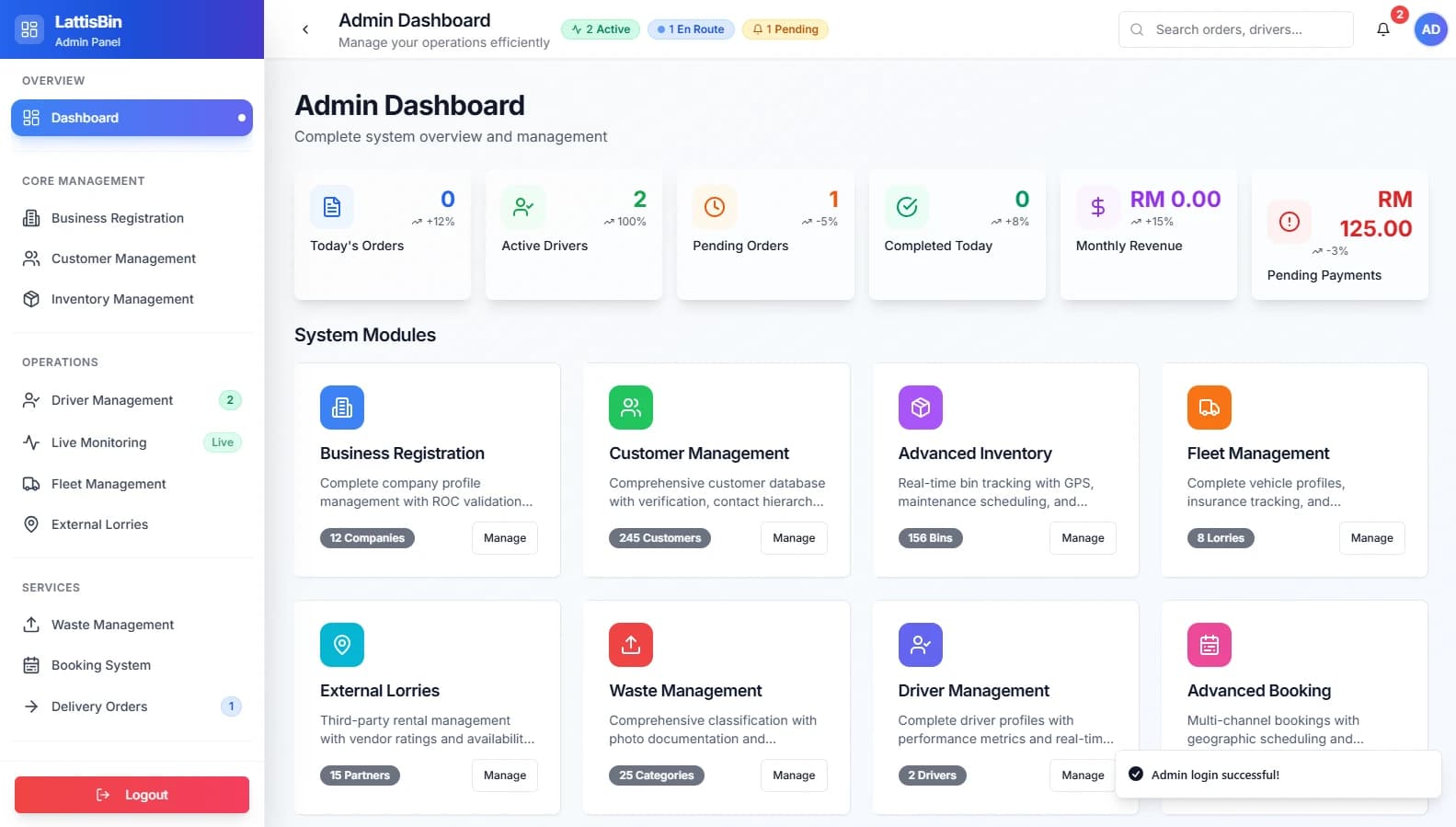Open the Pending Orders stat card
The image size is (1456, 827).
click(x=764, y=235)
